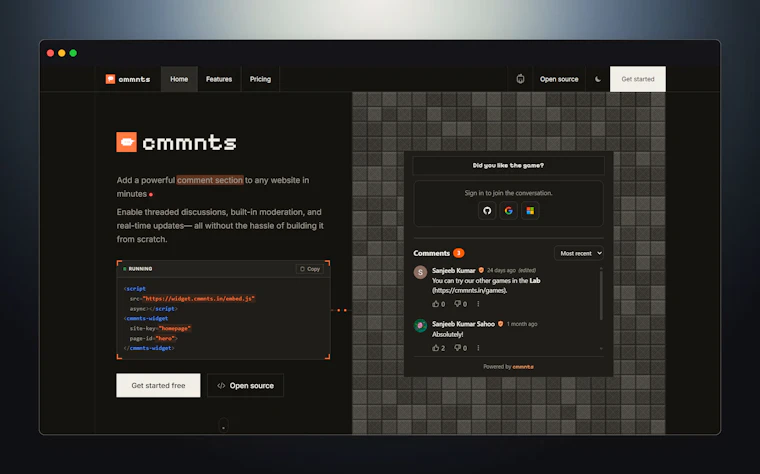Viewport: 760px width, 474px height.
Task: Open more options on Sanjeeb Kumar's comment
Action: coord(478,304)
